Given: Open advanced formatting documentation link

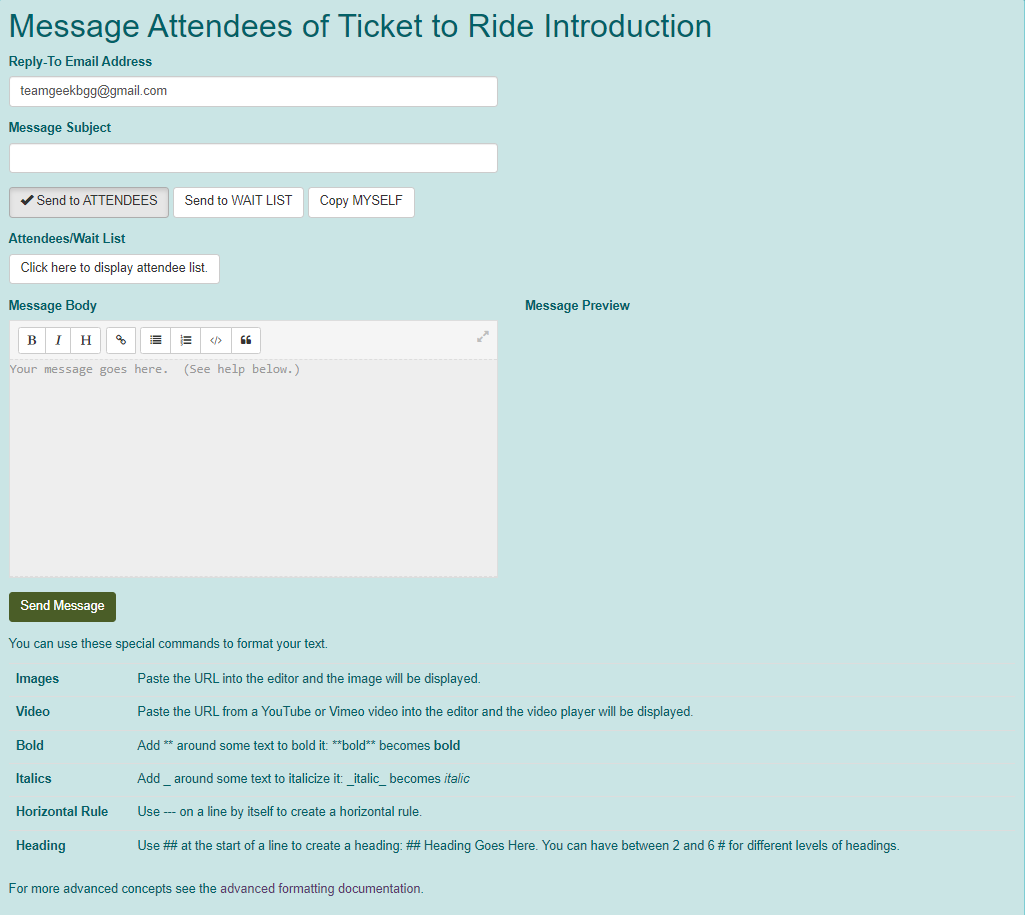Looking at the screenshot, I should 320,889.
